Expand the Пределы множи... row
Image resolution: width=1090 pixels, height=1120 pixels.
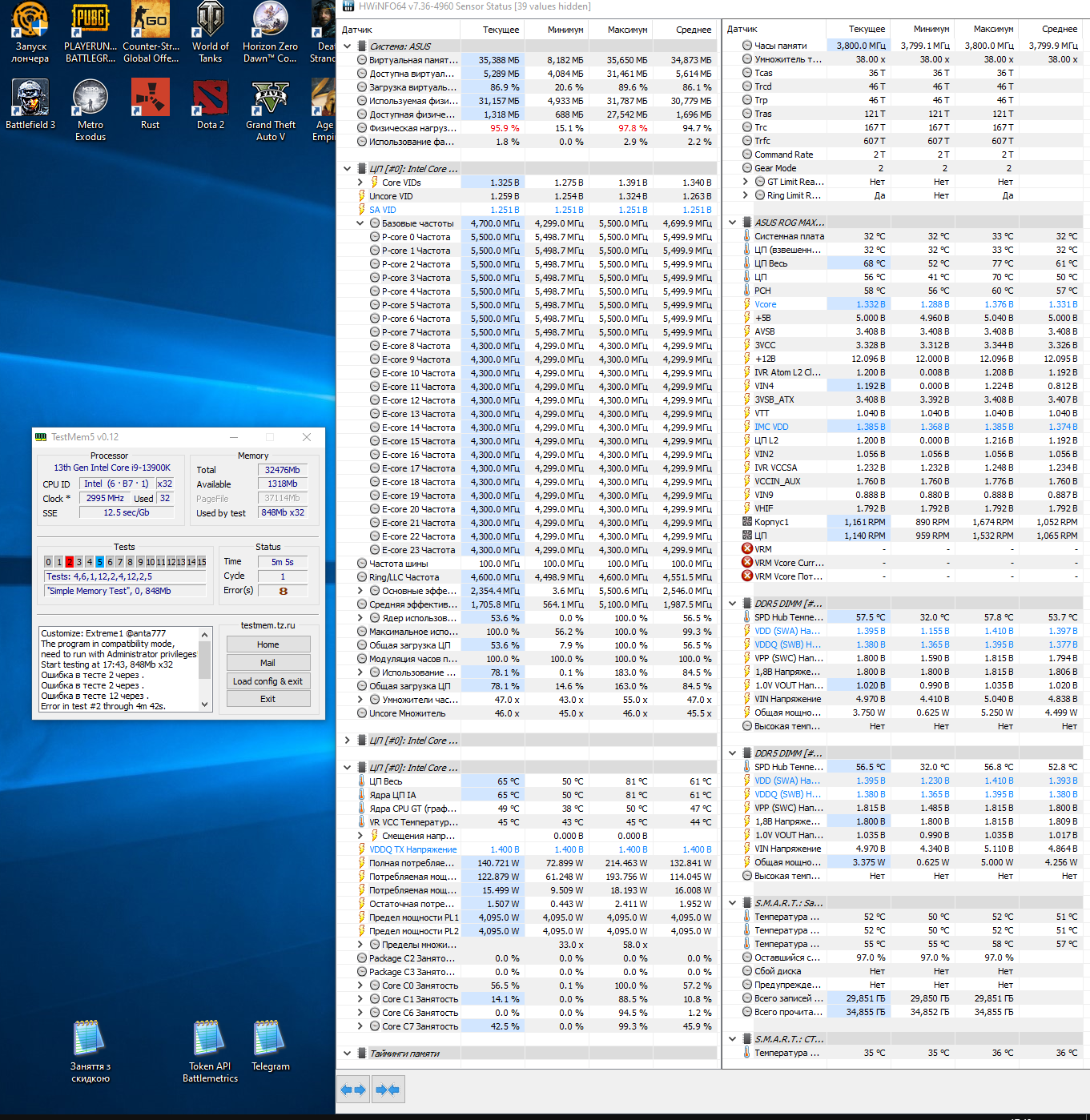coord(360,945)
